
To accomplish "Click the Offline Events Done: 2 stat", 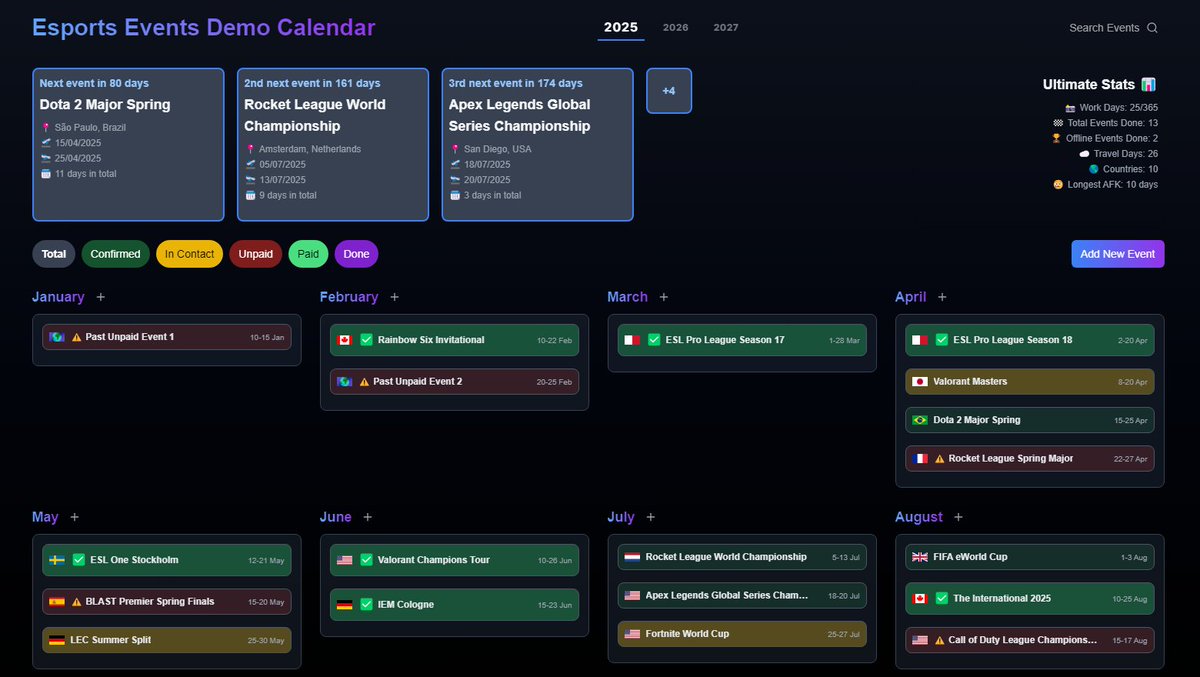I will (x=1105, y=138).
